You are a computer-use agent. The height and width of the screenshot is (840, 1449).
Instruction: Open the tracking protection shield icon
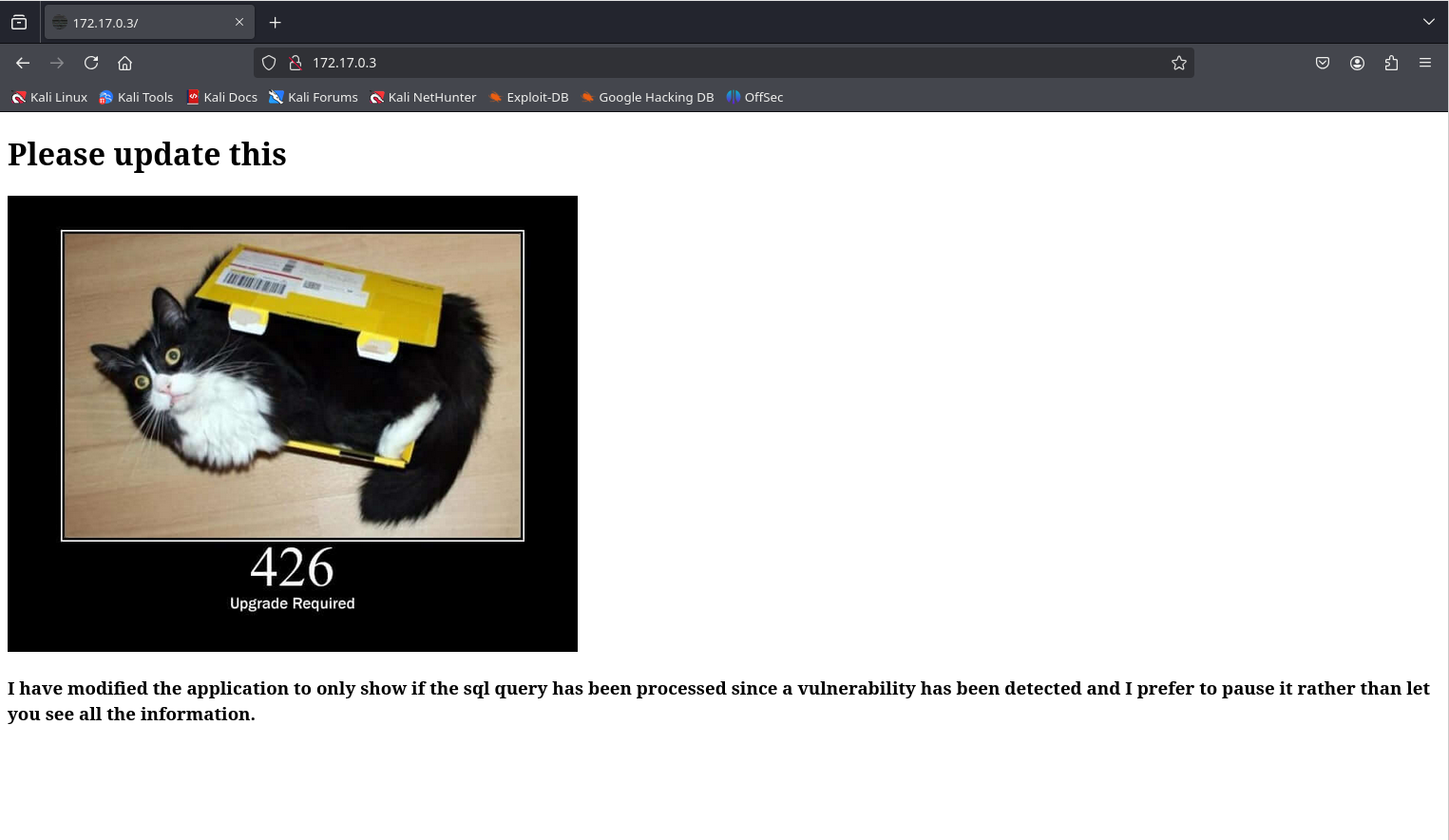pyautogui.click(x=269, y=63)
